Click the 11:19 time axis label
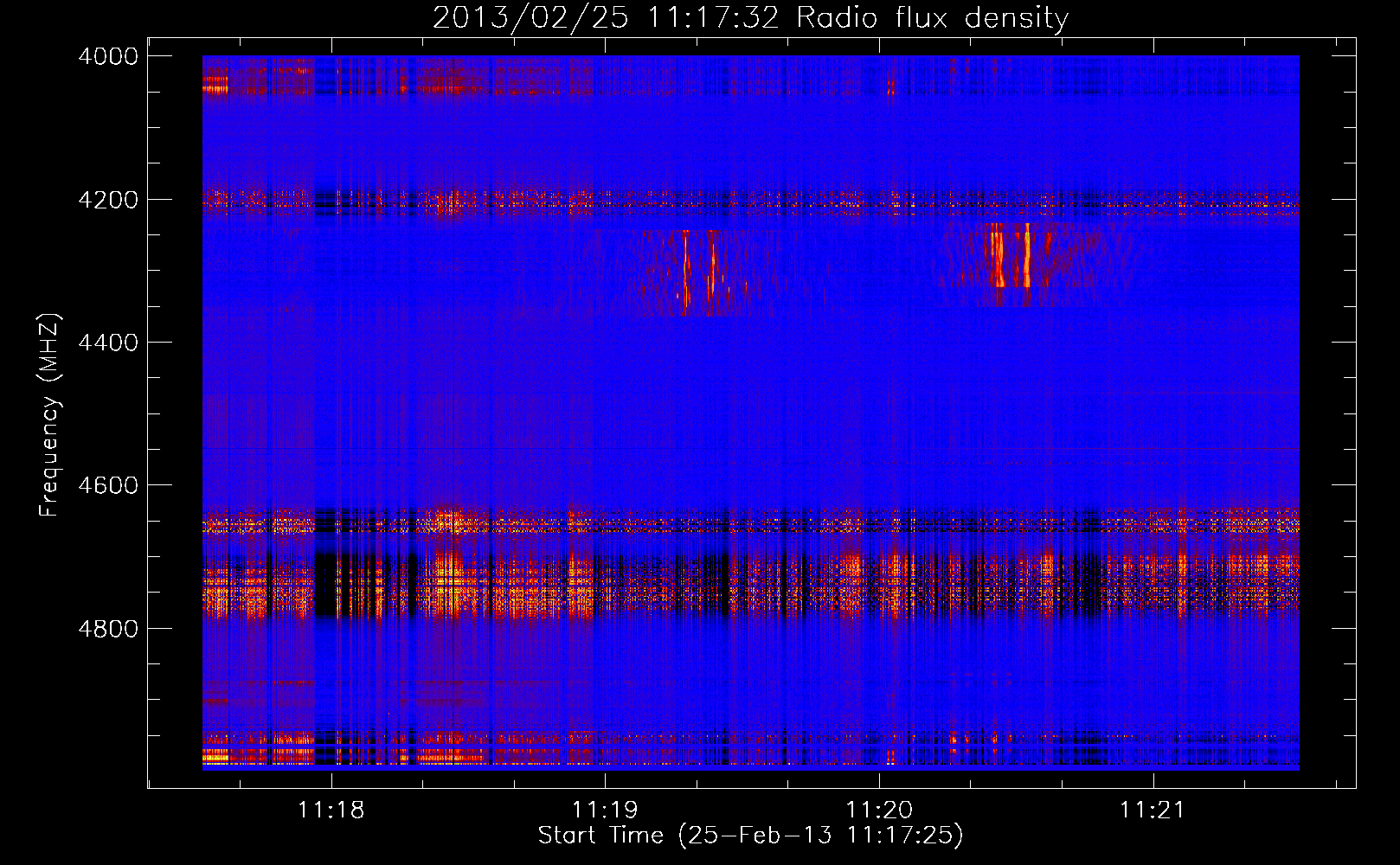The height and width of the screenshot is (865, 1400). (x=605, y=811)
